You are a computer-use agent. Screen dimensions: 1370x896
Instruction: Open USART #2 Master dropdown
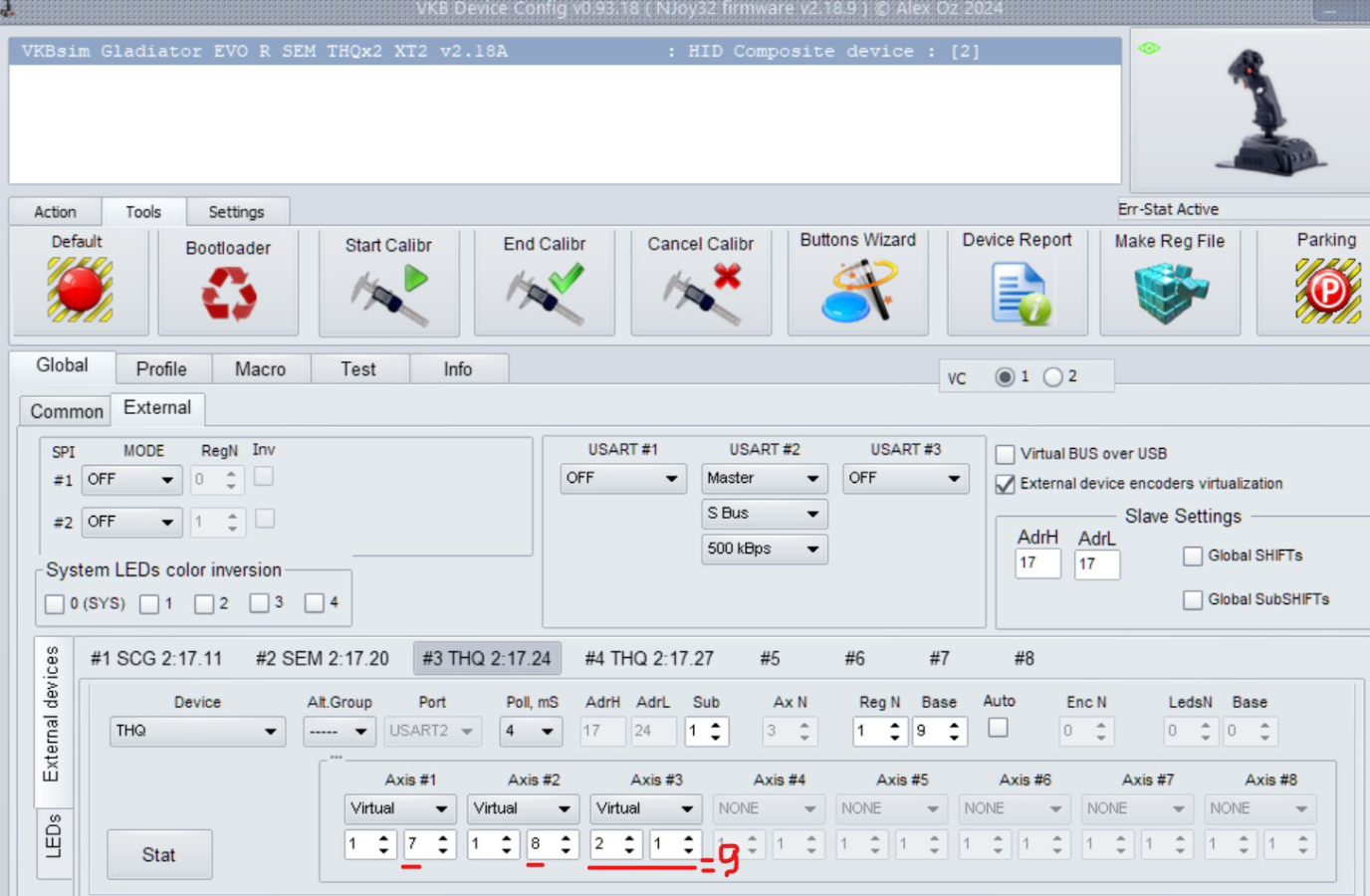click(765, 478)
